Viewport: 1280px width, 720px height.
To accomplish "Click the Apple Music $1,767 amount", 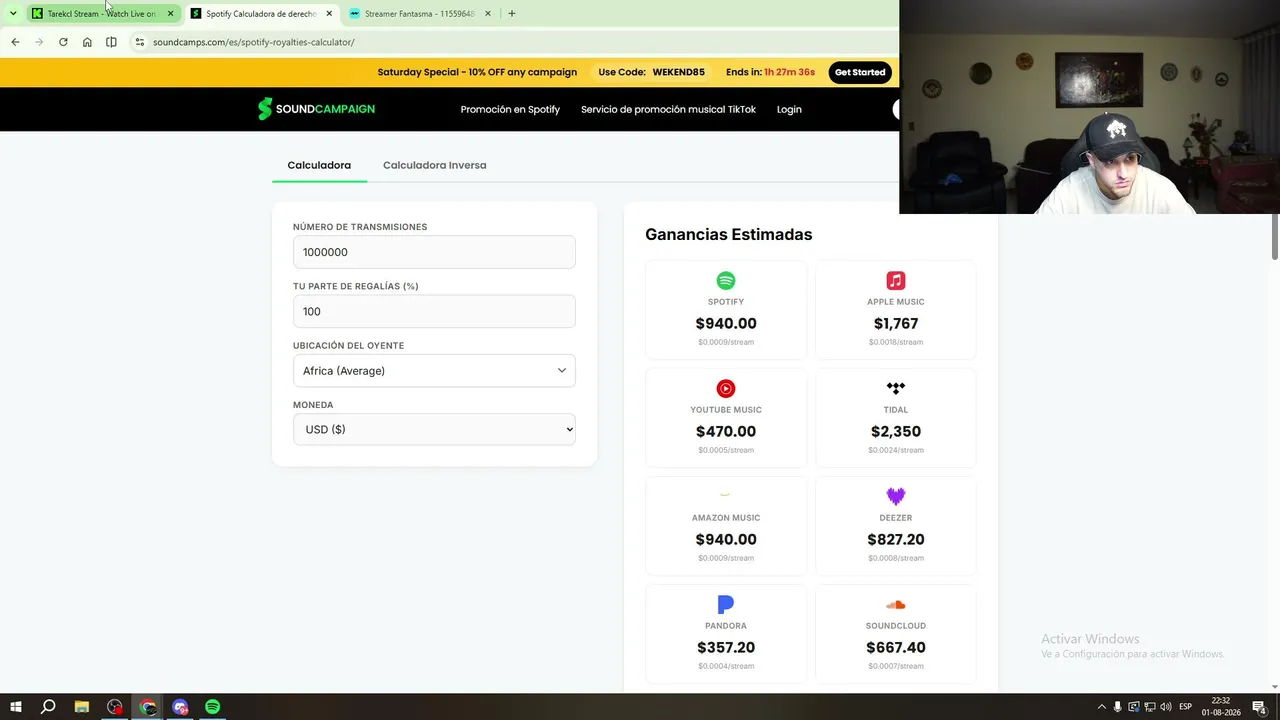I will [x=896, y=324].
